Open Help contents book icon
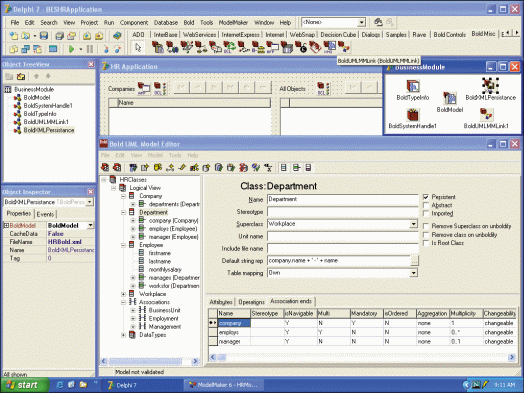Image resolution: width=524 pixels, height=393 pixels. click(117, 35)
